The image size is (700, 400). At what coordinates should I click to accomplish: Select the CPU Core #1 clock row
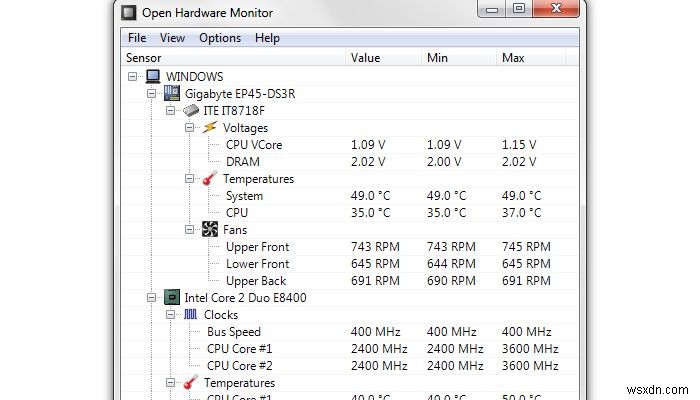click(x=350, y=349)
